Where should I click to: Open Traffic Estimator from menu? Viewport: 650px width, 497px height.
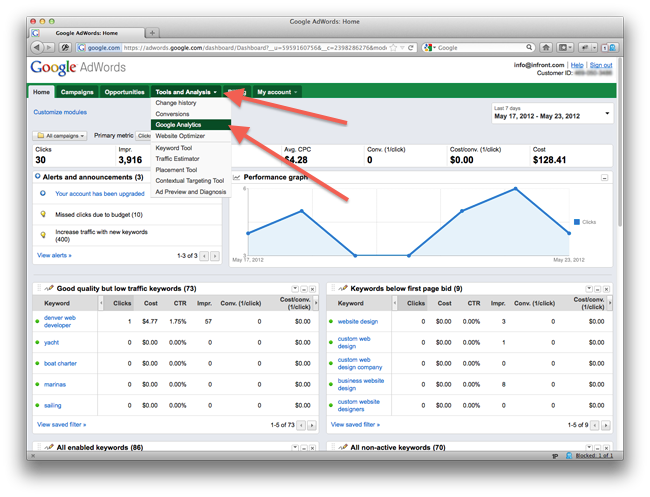[177, 159]
